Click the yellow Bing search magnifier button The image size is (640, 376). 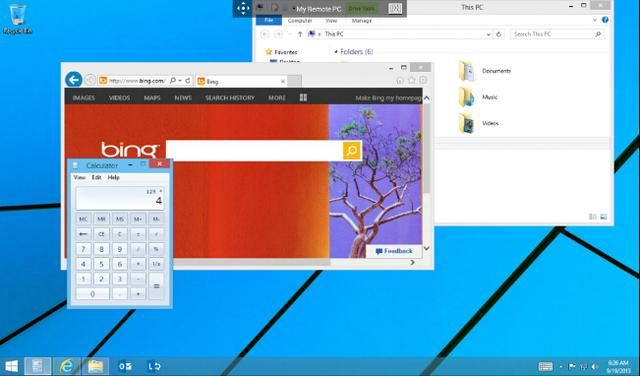[351, 151]
